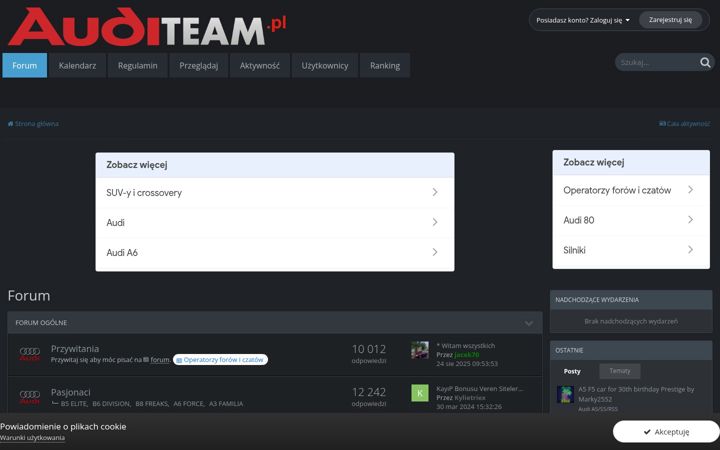This screenshot has width=720, height=450.
Task: Open the Forum tab
Action: click(x=25, y=65)
